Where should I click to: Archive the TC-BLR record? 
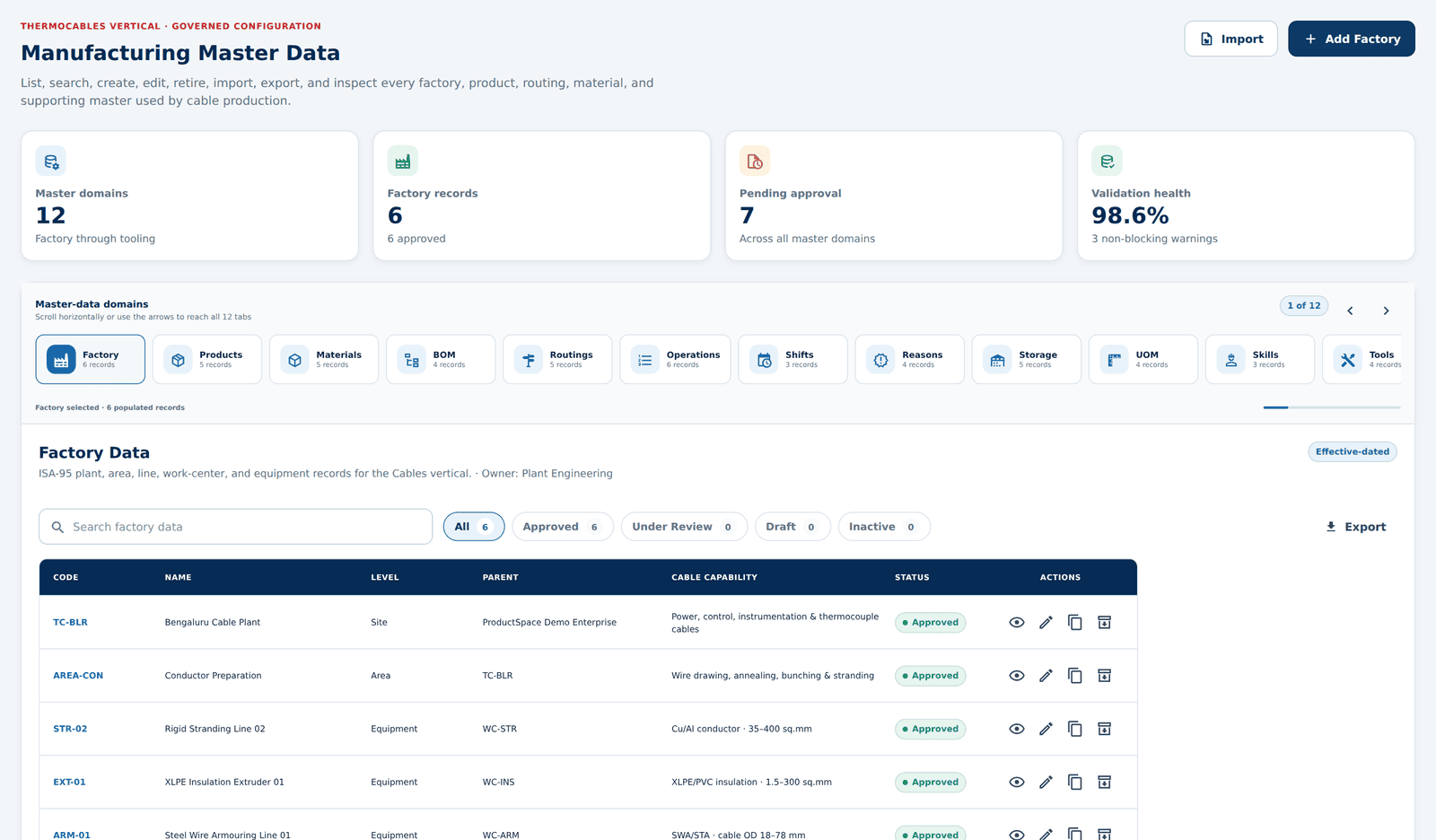pos(1105,622)
